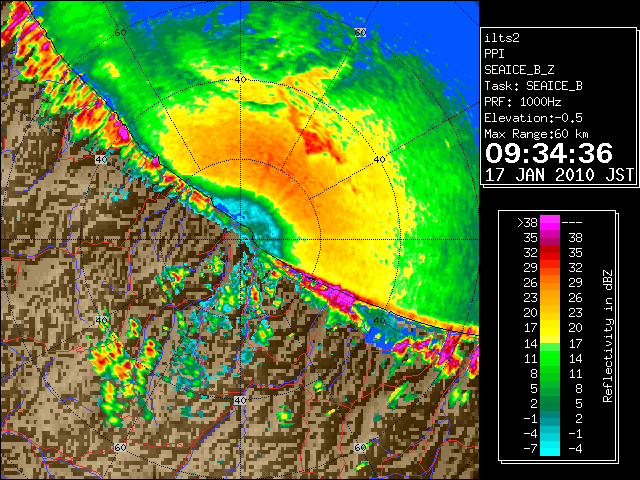
Task: Select the ">38" legend value
Action: [527, 223]
